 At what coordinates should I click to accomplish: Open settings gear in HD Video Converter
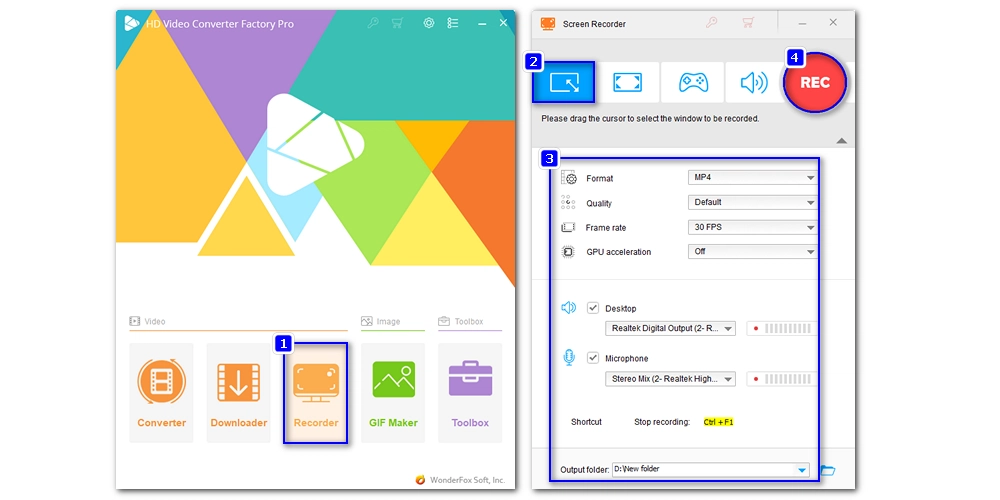tap(429, 23)
